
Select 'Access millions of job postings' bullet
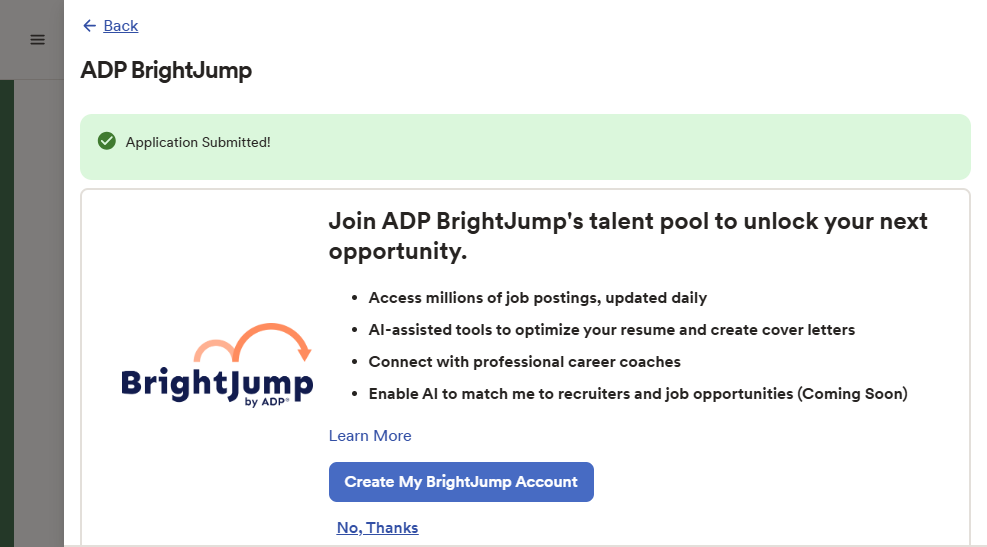pos(538,298)
